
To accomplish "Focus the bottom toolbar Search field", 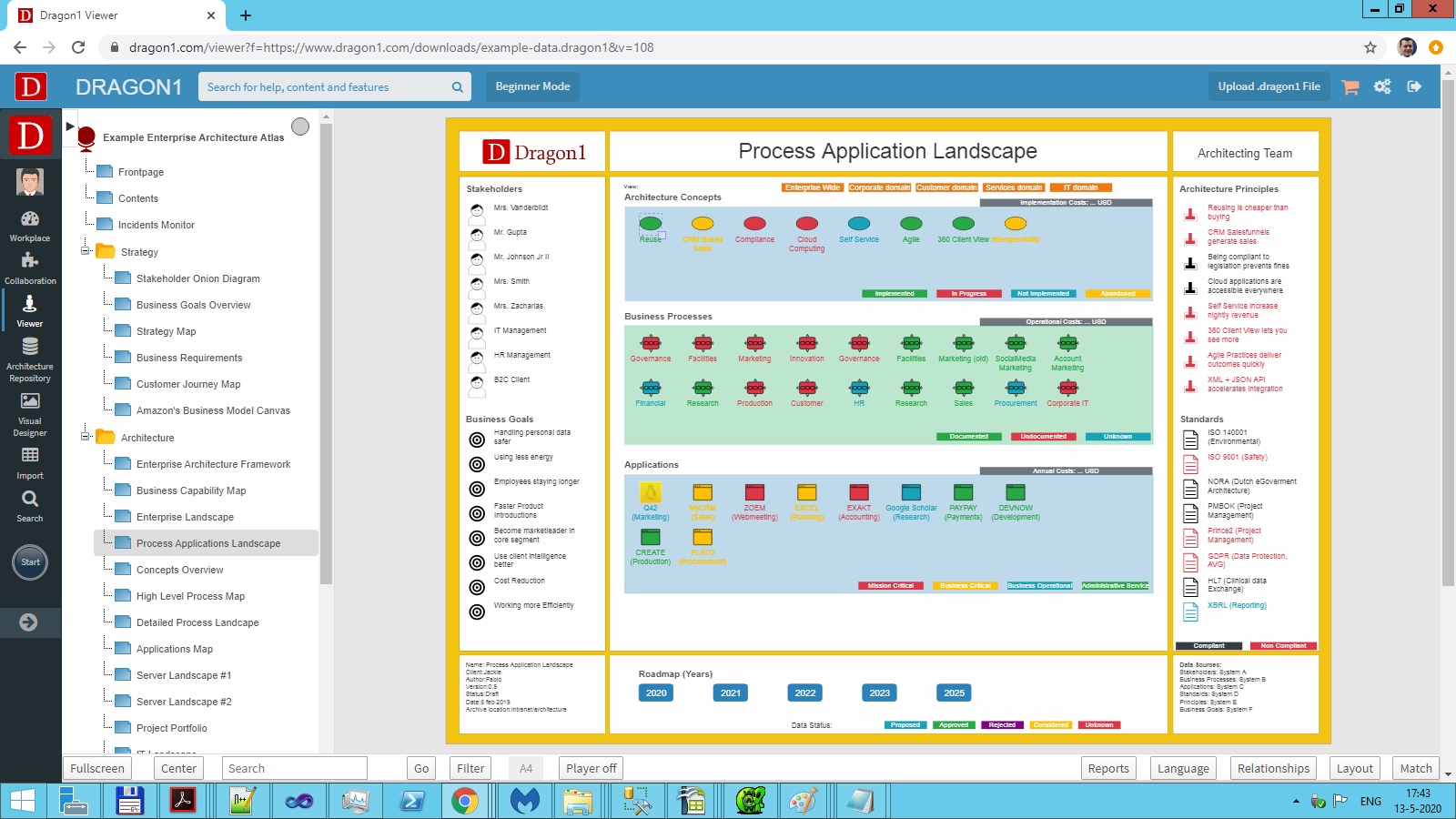I will click(294, 768).
